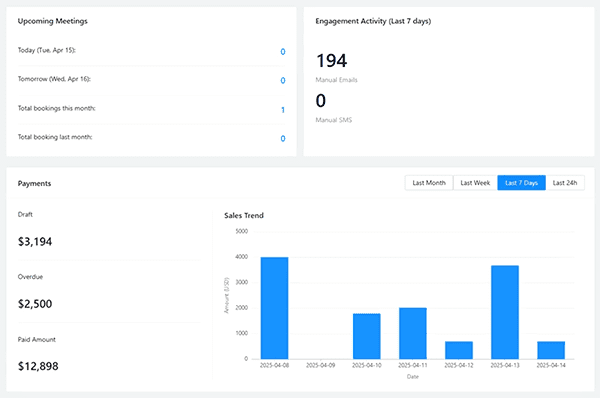
Task: Click the Tomorrow (Wed, Apr 16) label
Action: (x=54, y=79)
